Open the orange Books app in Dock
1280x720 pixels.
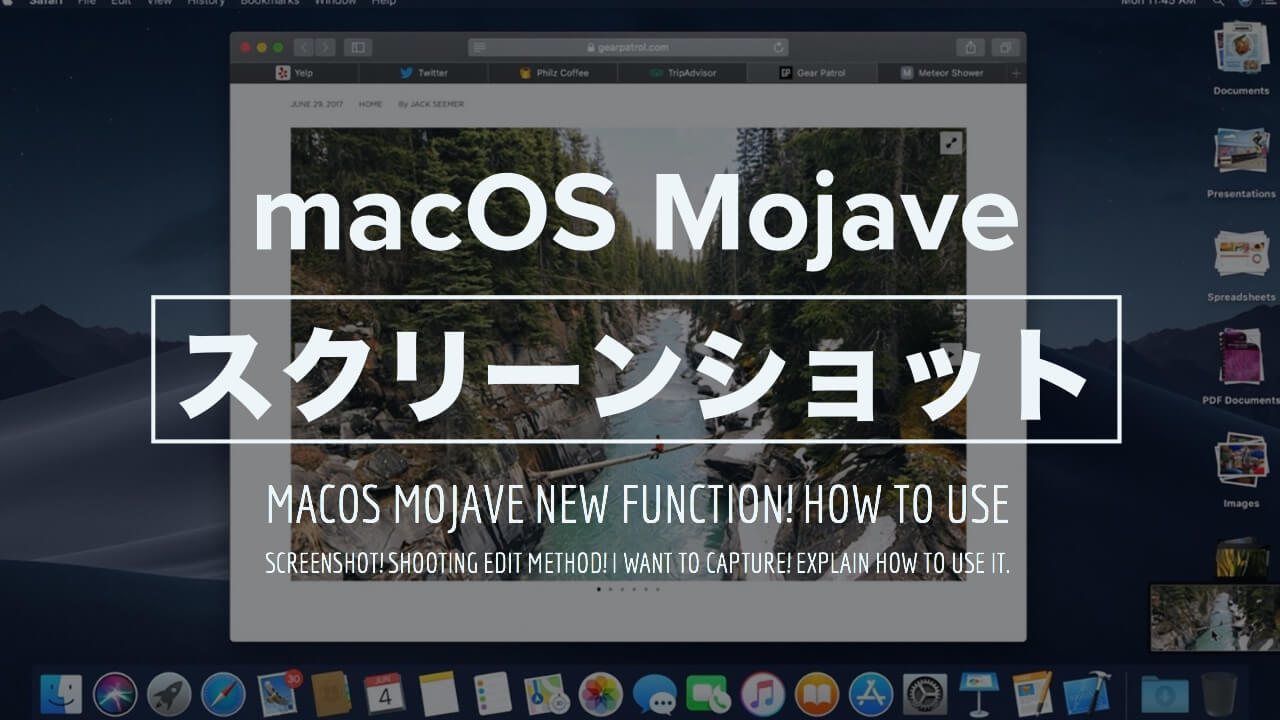(x=817, y=693)
